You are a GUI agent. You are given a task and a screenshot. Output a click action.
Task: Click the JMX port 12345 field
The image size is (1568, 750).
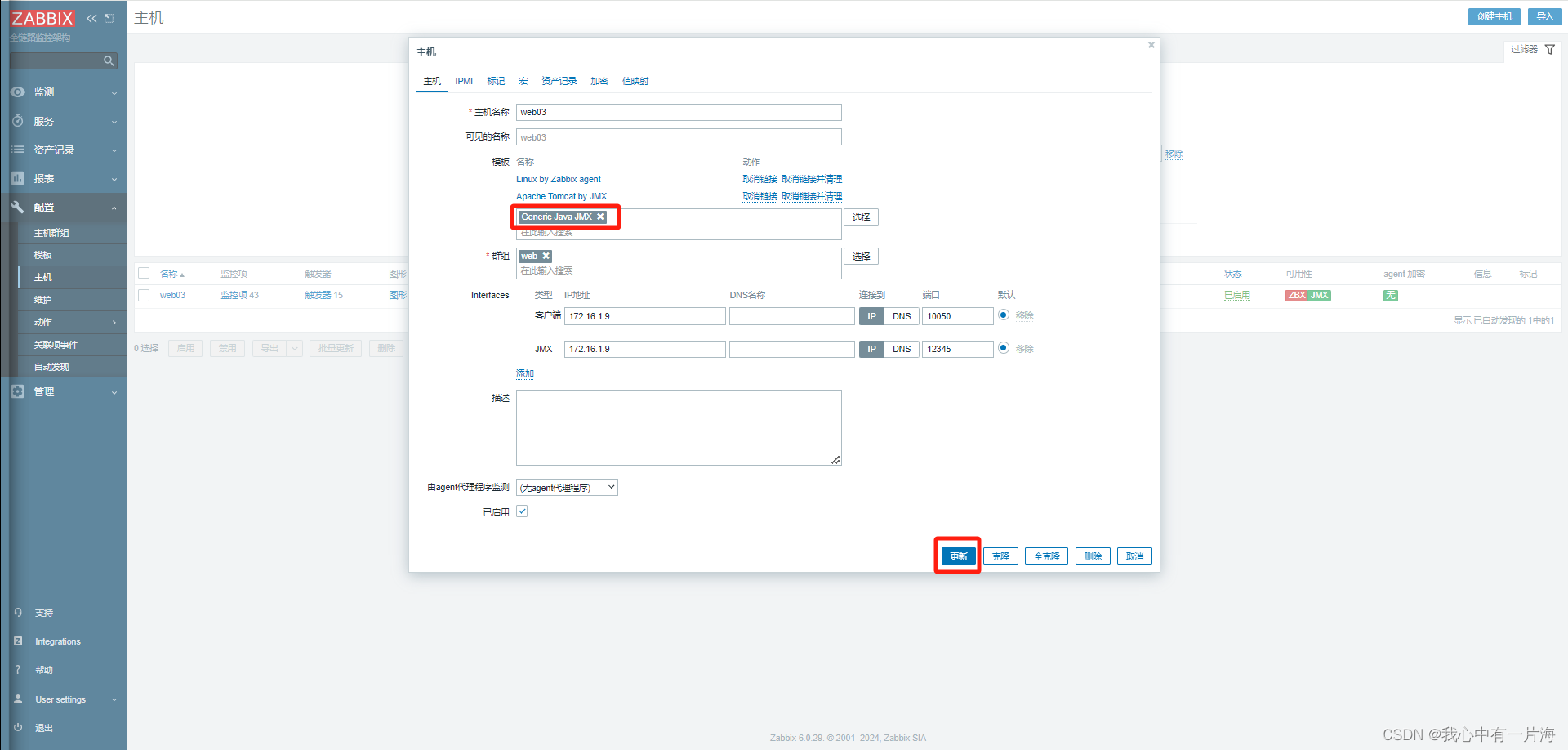coord(957,349)
